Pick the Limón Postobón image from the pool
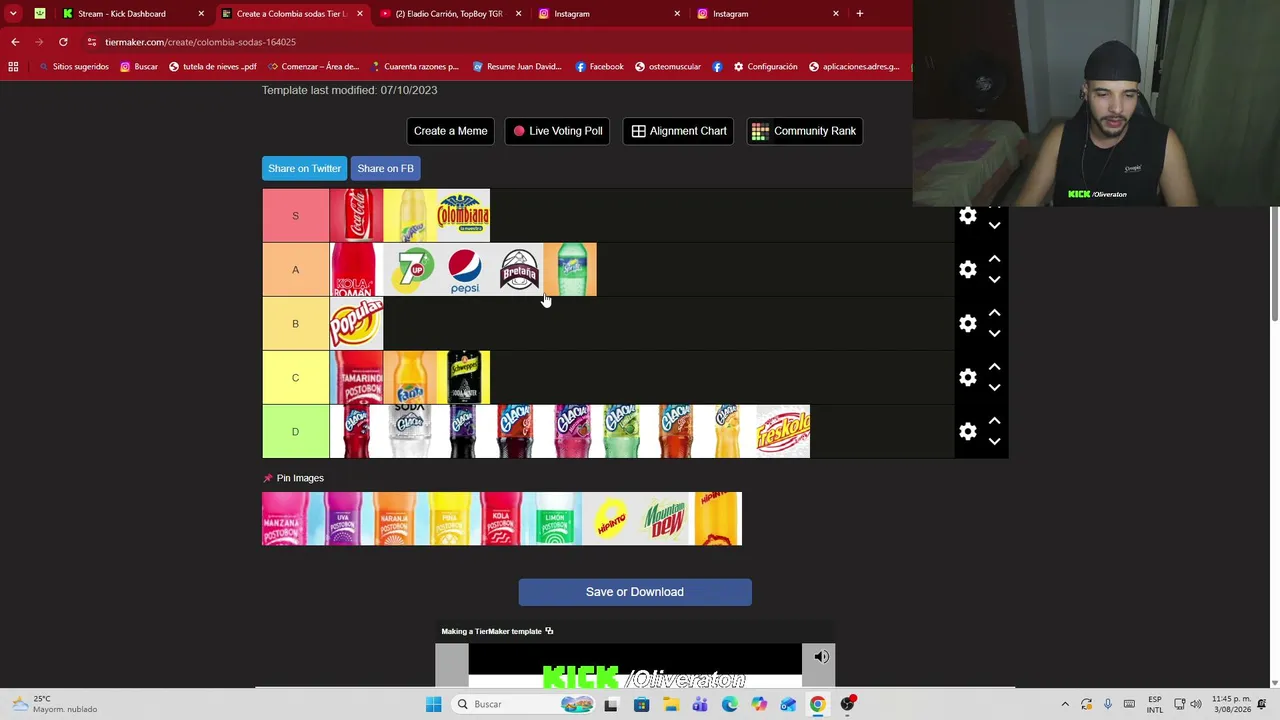Screen dimensions: 1280x720 point(555,519)
